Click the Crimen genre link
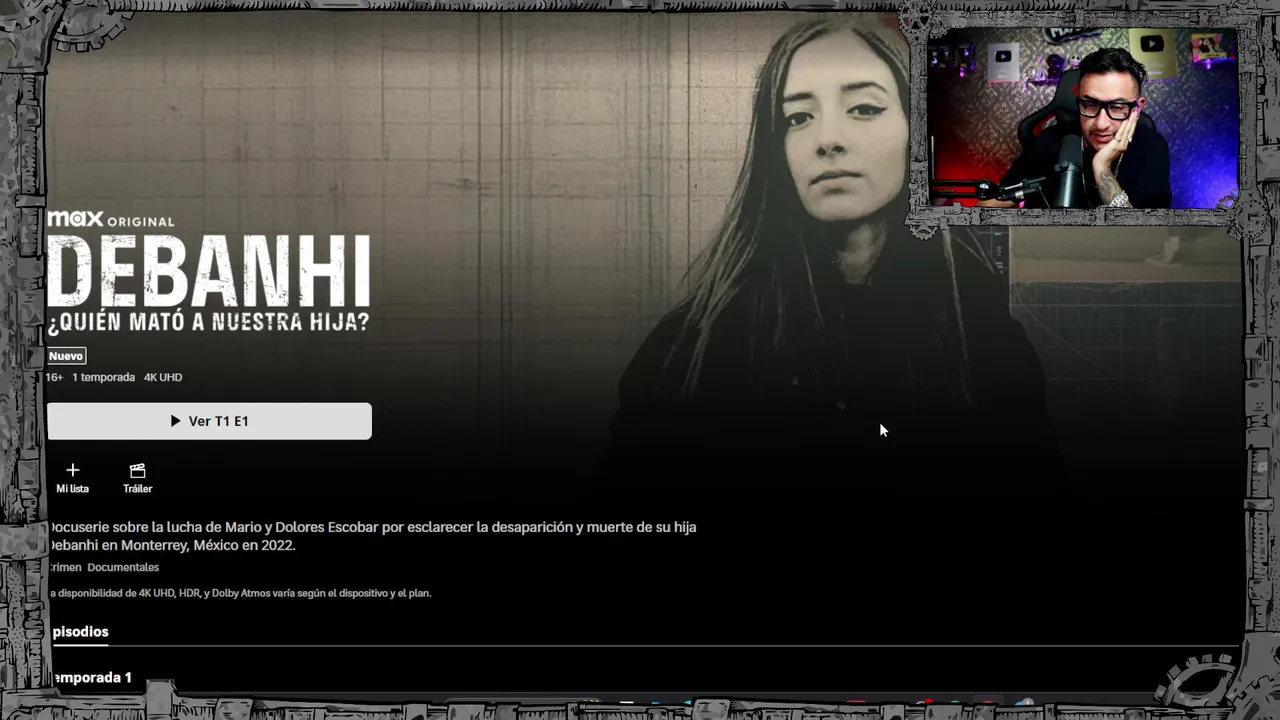1280x720 pixels. (x=64, y=567)
